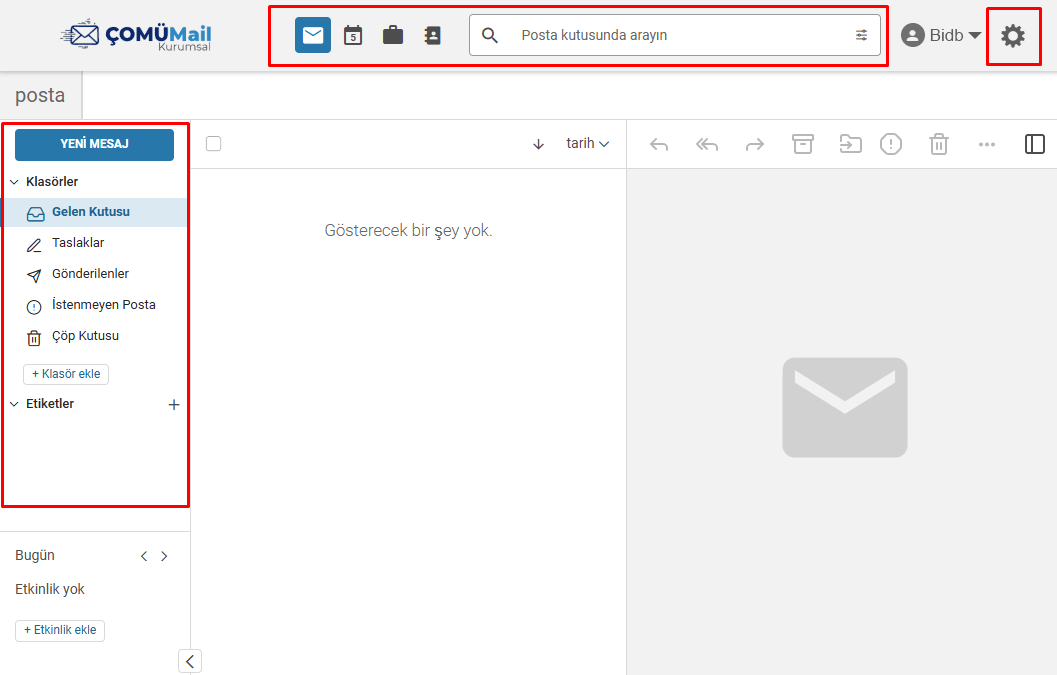This screenshot has width=1057, height=675.
Task: Add a new label with plus icon
Action: click(173, 405)
